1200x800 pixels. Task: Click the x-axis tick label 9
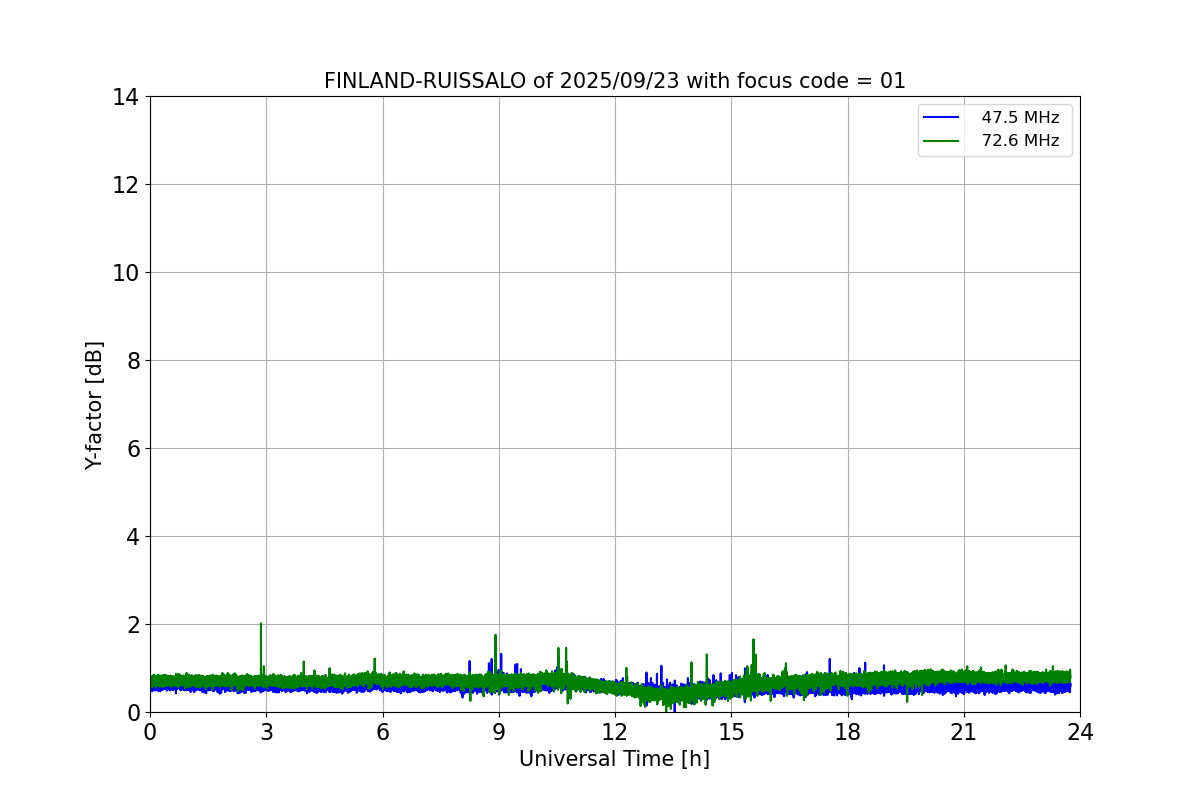point(499,732)
